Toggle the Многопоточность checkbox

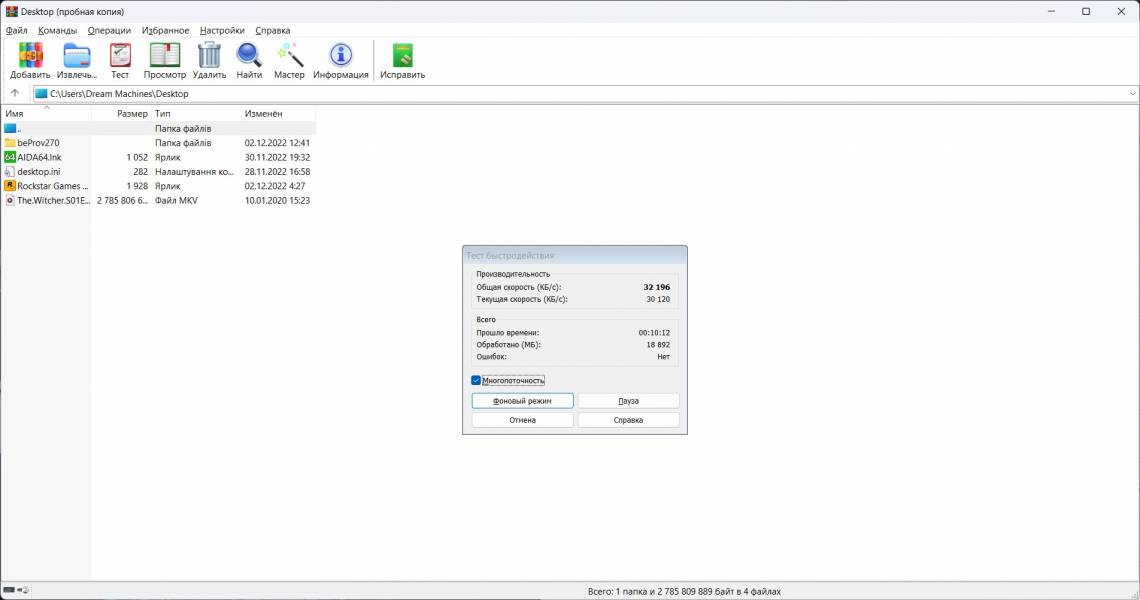476,380
